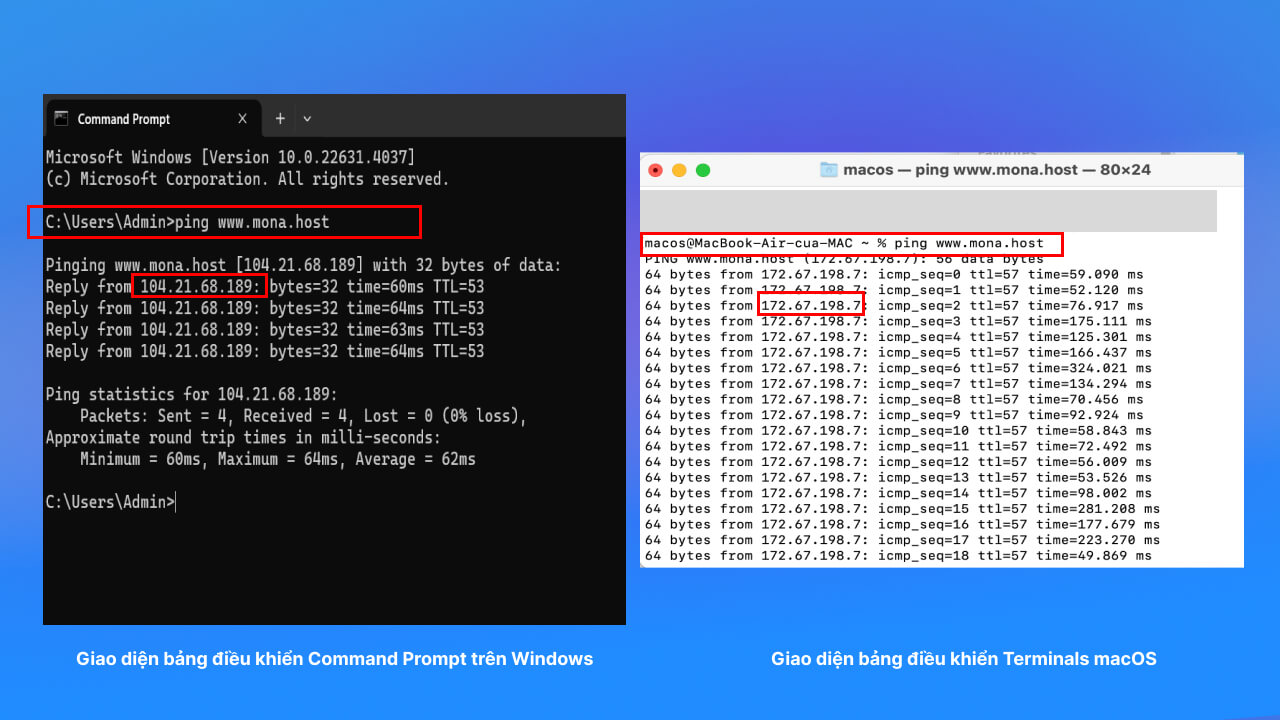This screenshot has height=720, width=1280.
Task: Click the macOS line with time=49.869 ms
Action: (898, 555)
